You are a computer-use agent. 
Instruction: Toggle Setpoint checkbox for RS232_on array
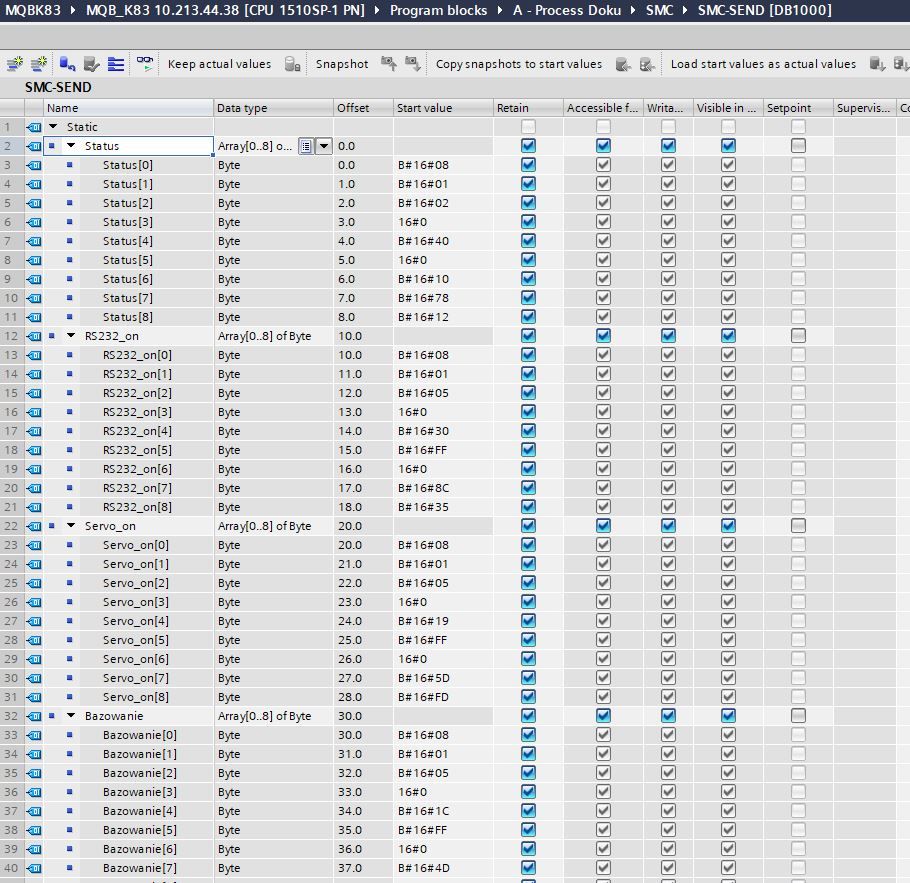[798, 336]
